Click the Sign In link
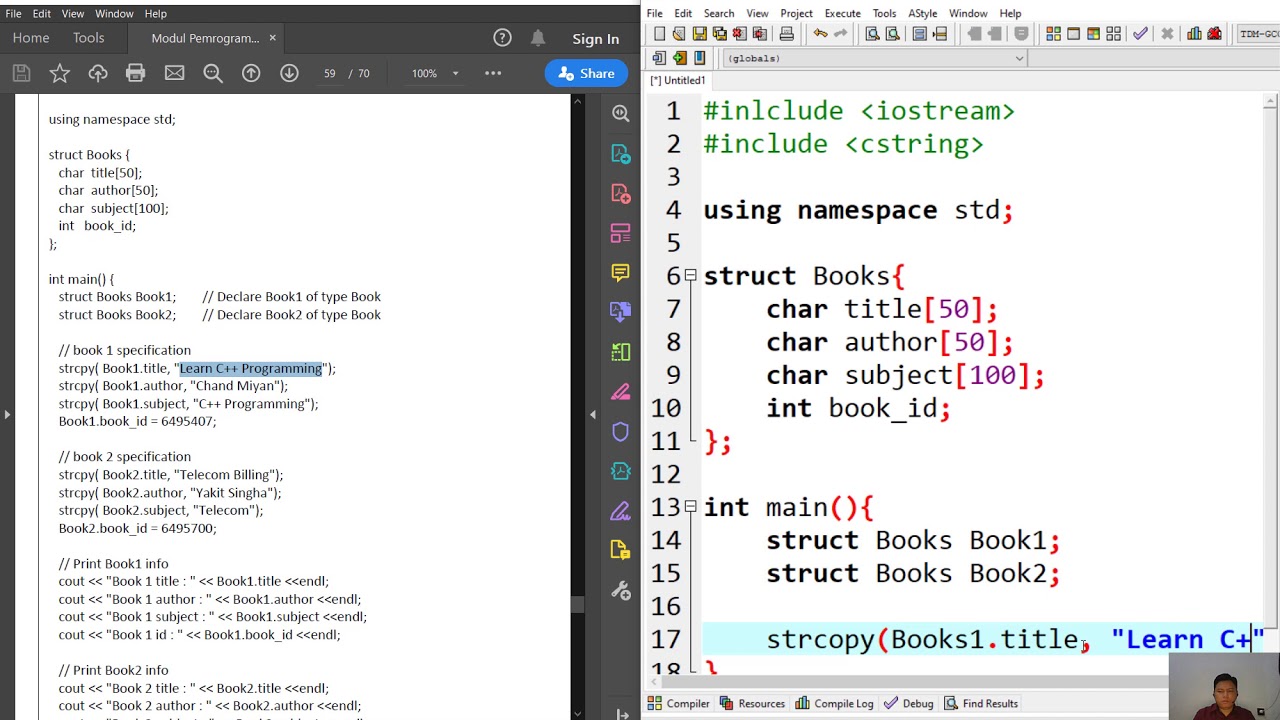Viewport: 1280px width, 720px height. 595,39
